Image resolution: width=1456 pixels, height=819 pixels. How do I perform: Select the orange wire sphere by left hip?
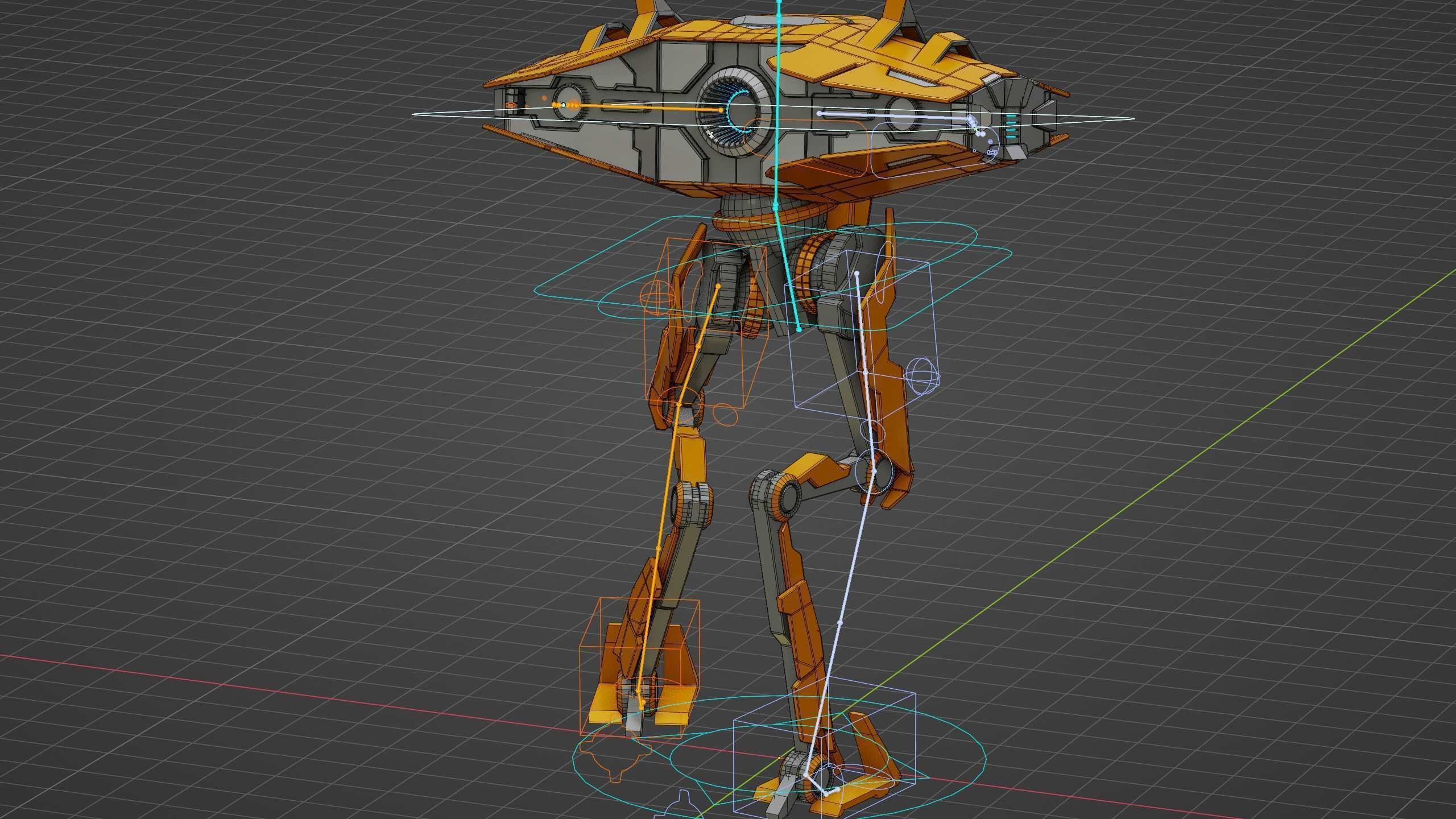pyautogui.click(x=657, y=297)
